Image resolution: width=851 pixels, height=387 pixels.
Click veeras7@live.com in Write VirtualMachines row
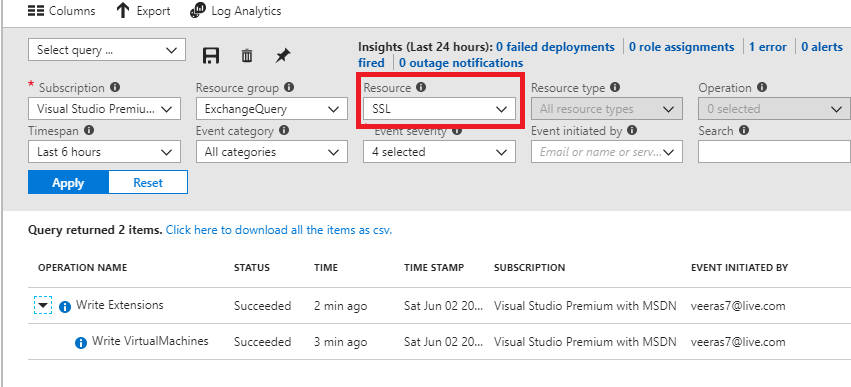tap(738, 342)
